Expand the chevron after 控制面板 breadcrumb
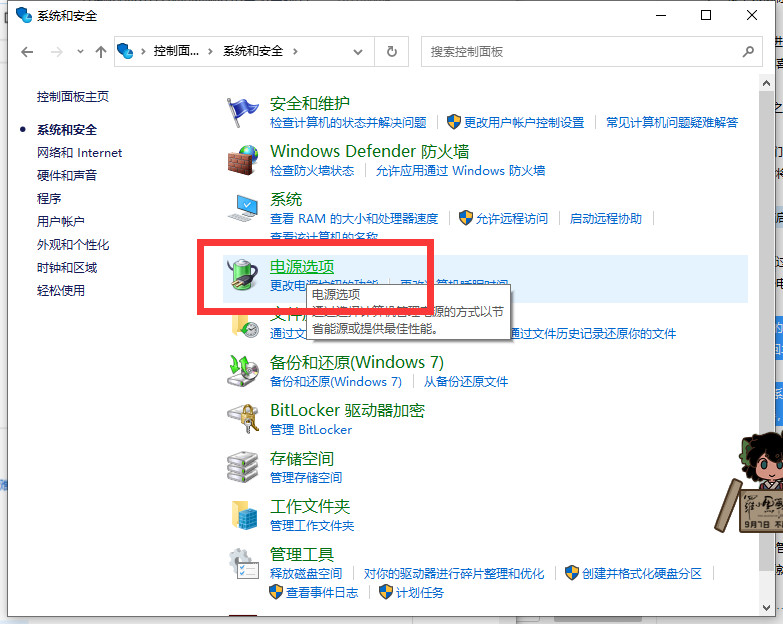 pos(211,51)
